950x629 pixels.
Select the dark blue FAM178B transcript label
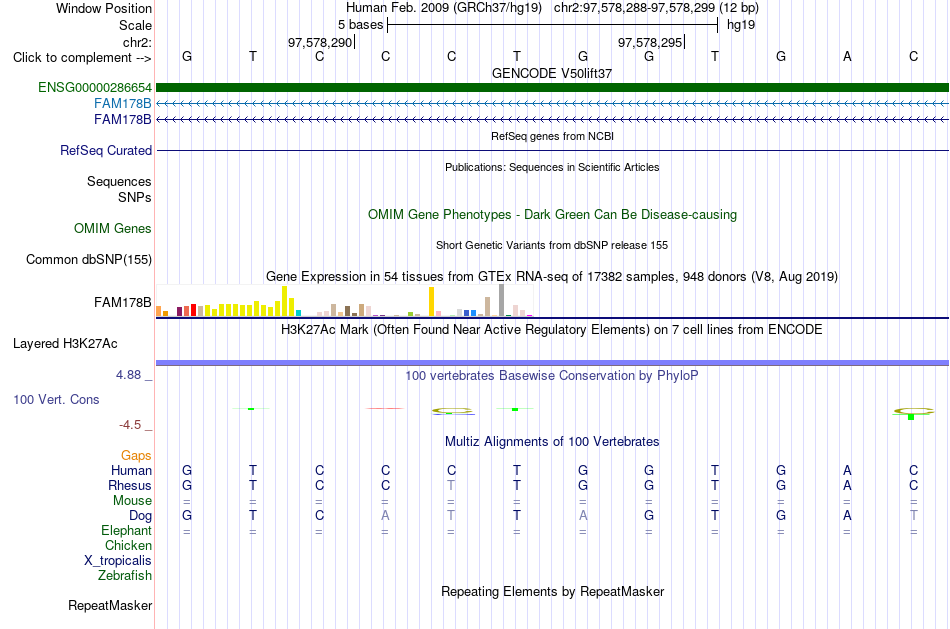(x=122, y=119)
